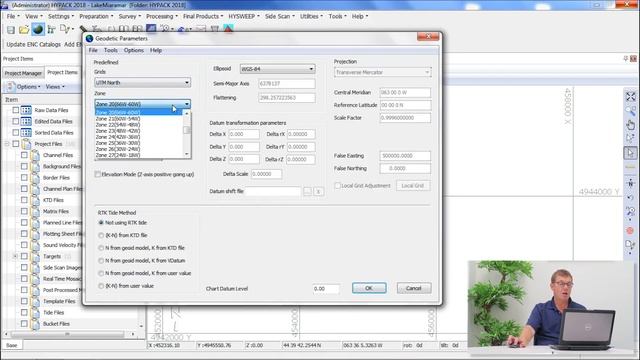640x360 pixels.
Task: Click the red triangle icon in main toolbar
Action: (x=228, y=29)
